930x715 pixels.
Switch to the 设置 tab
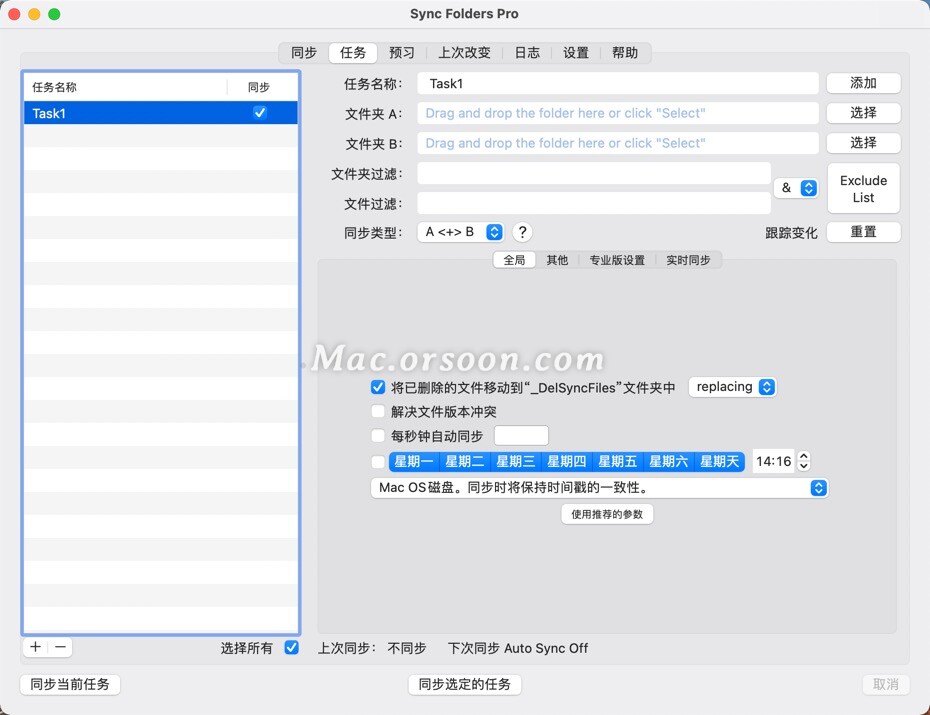point(575,52)
